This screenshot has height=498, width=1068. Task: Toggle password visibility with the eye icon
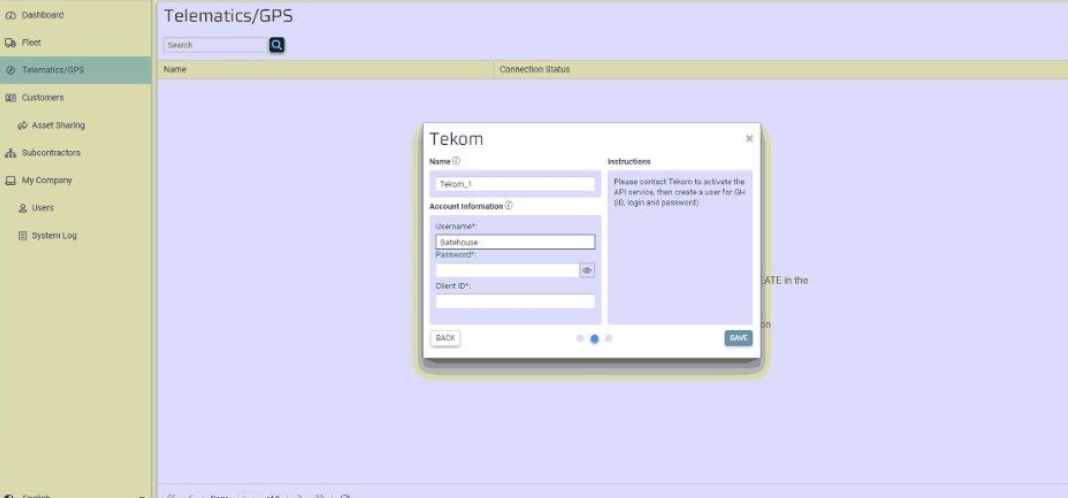pos(587,270)
